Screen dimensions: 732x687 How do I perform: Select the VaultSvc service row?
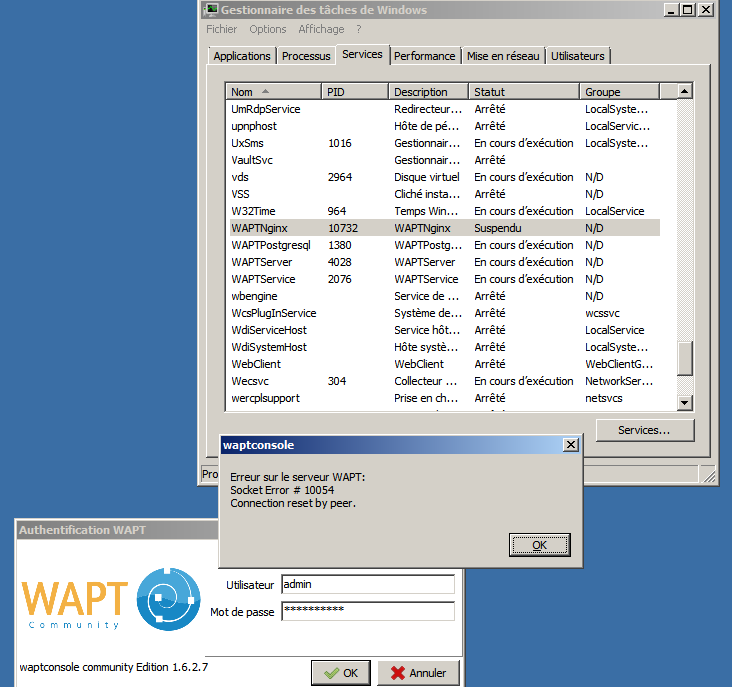click(x=444, y=160)
